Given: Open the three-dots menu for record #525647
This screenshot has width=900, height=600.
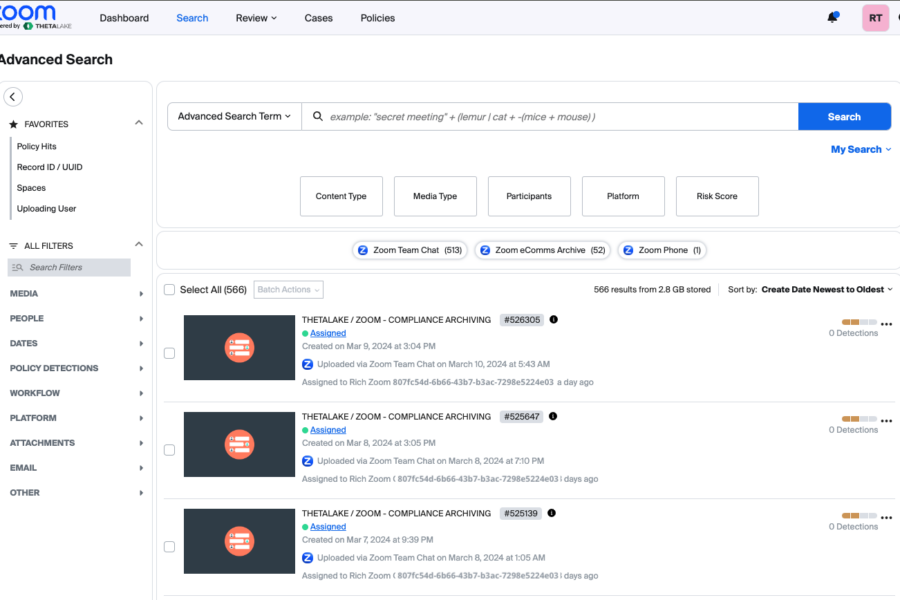Looking at the screenshot, I should [x=886, y=421].
